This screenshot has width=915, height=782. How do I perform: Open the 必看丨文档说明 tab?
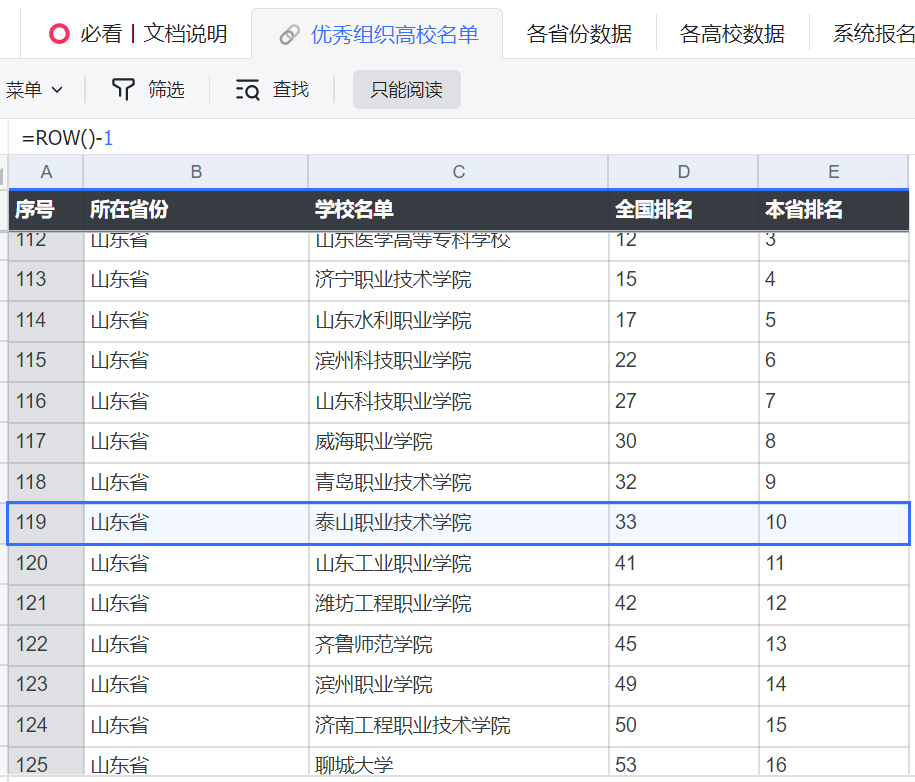coord(153,34)
